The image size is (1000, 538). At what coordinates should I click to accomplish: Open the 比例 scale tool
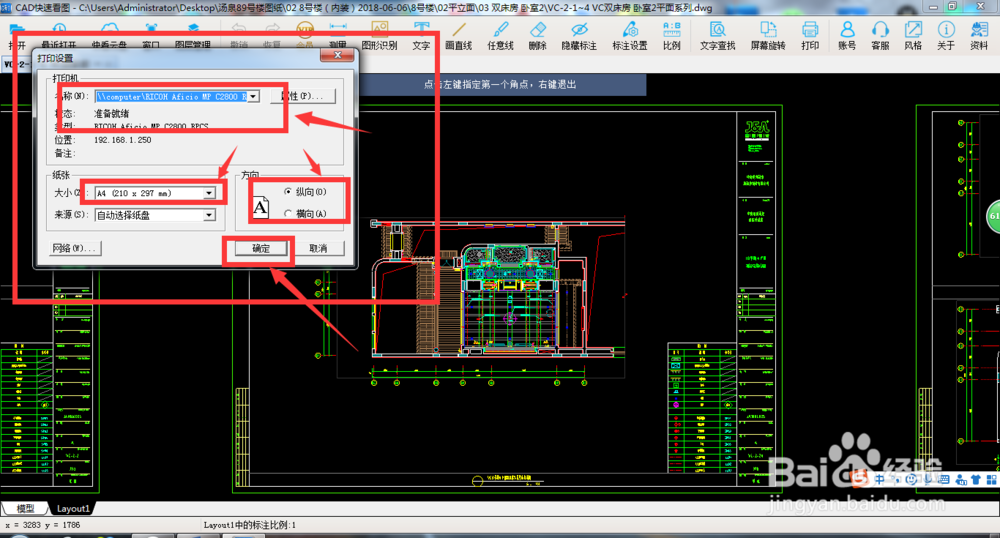pos(671,34)
